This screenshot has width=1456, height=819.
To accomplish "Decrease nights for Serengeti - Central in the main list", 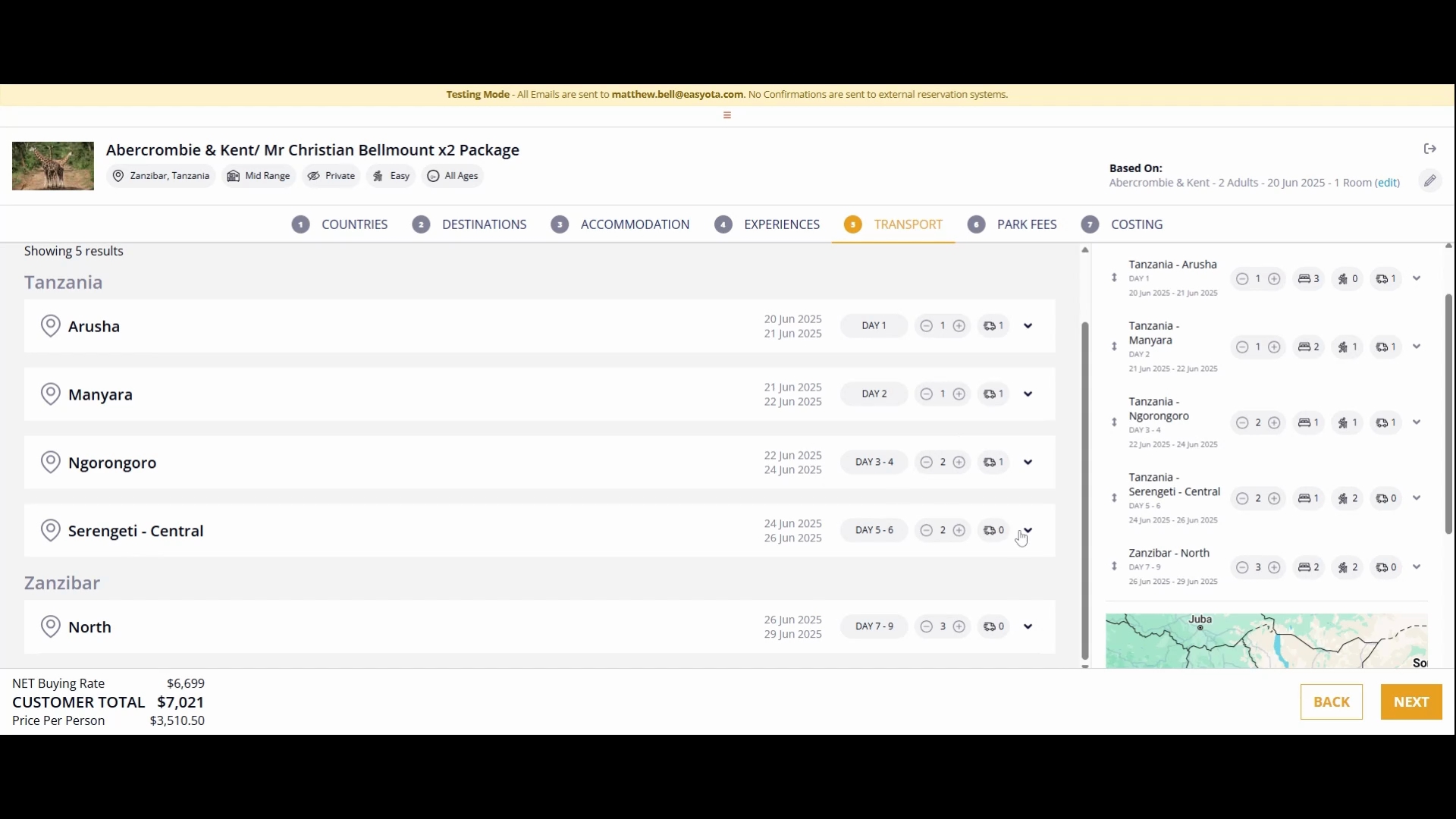I will (x=927, y=531).
